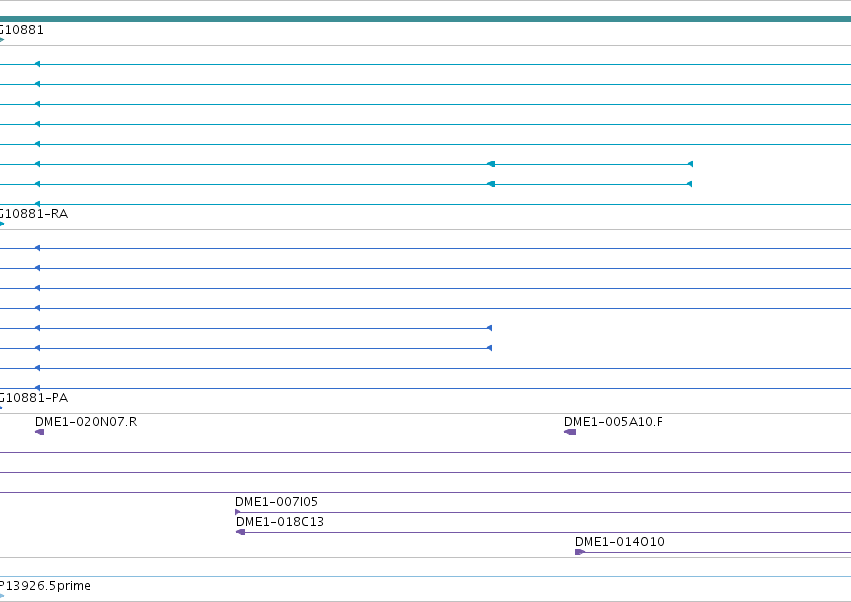851x602 pixels.
Task: Click the purple arrow marker under DME1-020N07.R
Action: [40, 432]
